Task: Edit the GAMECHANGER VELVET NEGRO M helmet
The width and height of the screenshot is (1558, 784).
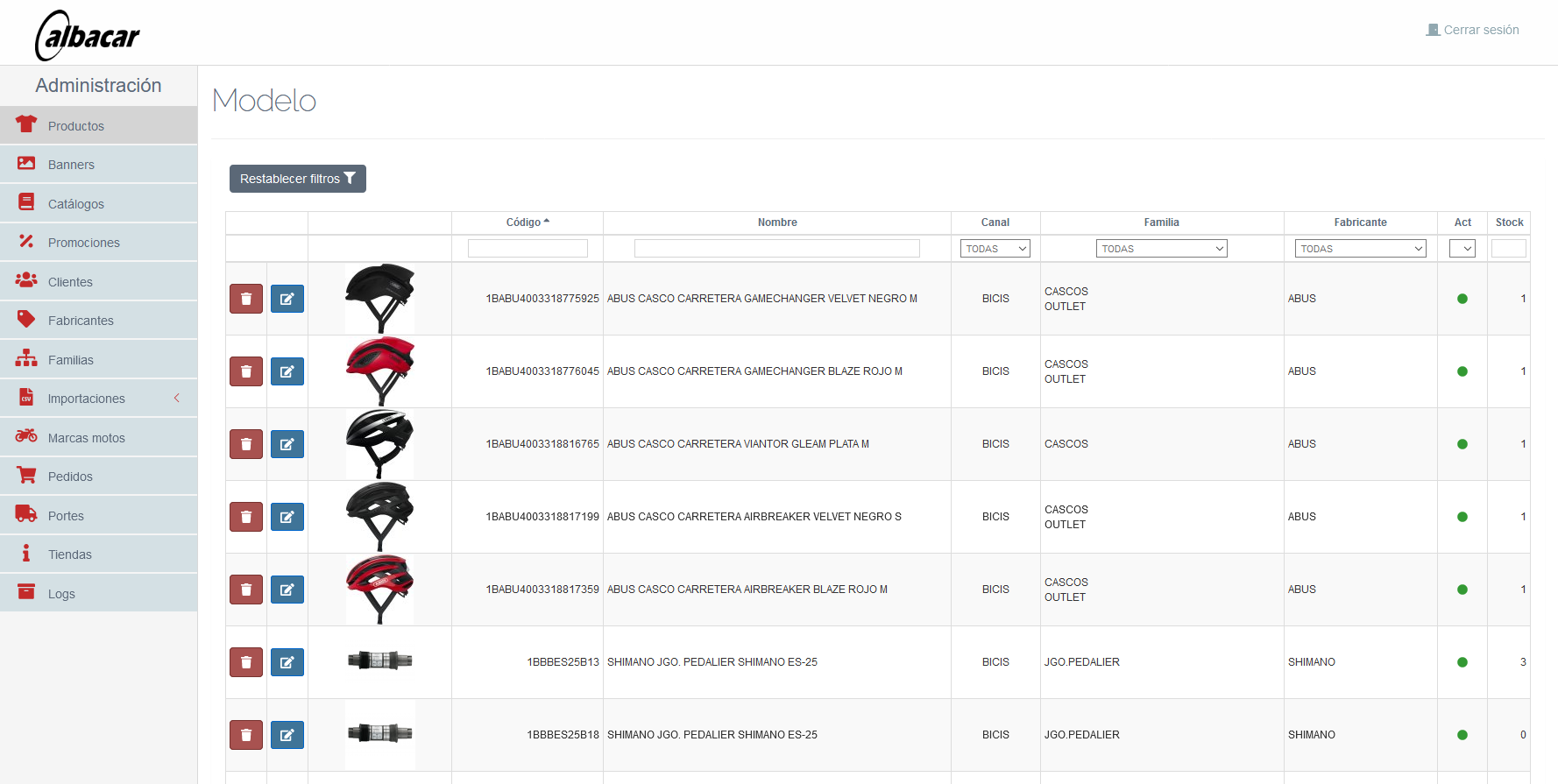Action: [287, 299]
